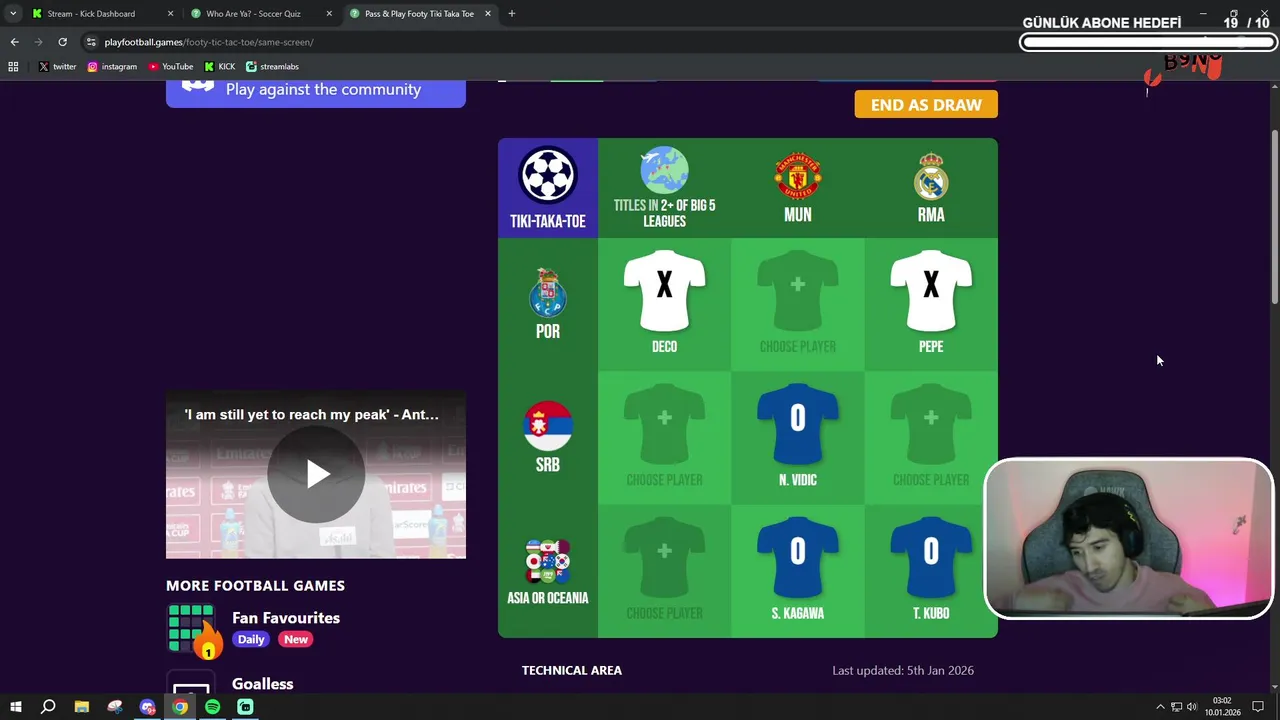The height and width of the screenshot is (720, 1280).
Task: Open the Goalless game link
Action: [x=263, y=684]
